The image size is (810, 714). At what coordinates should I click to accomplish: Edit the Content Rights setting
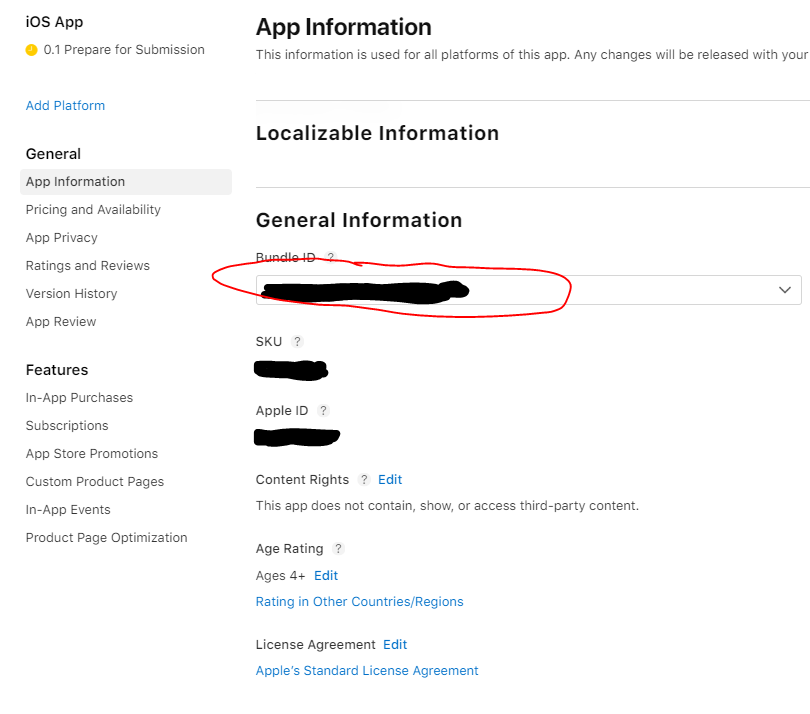tap(390, 480)
